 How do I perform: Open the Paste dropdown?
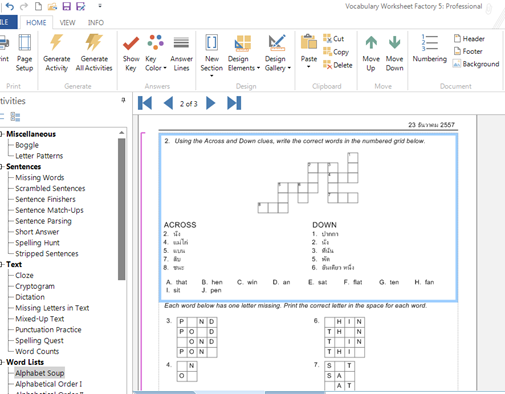pos(309,51)
